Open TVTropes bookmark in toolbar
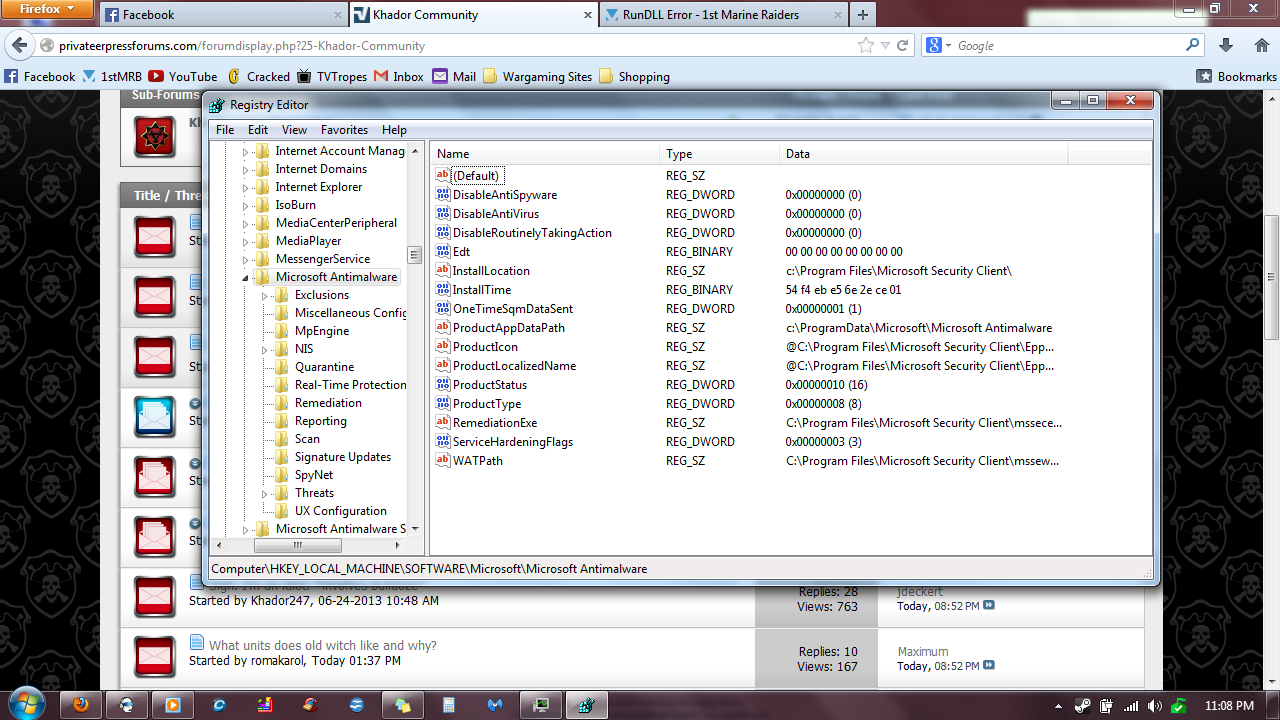Screen dimensions: 1280x720 click(332, 76)
